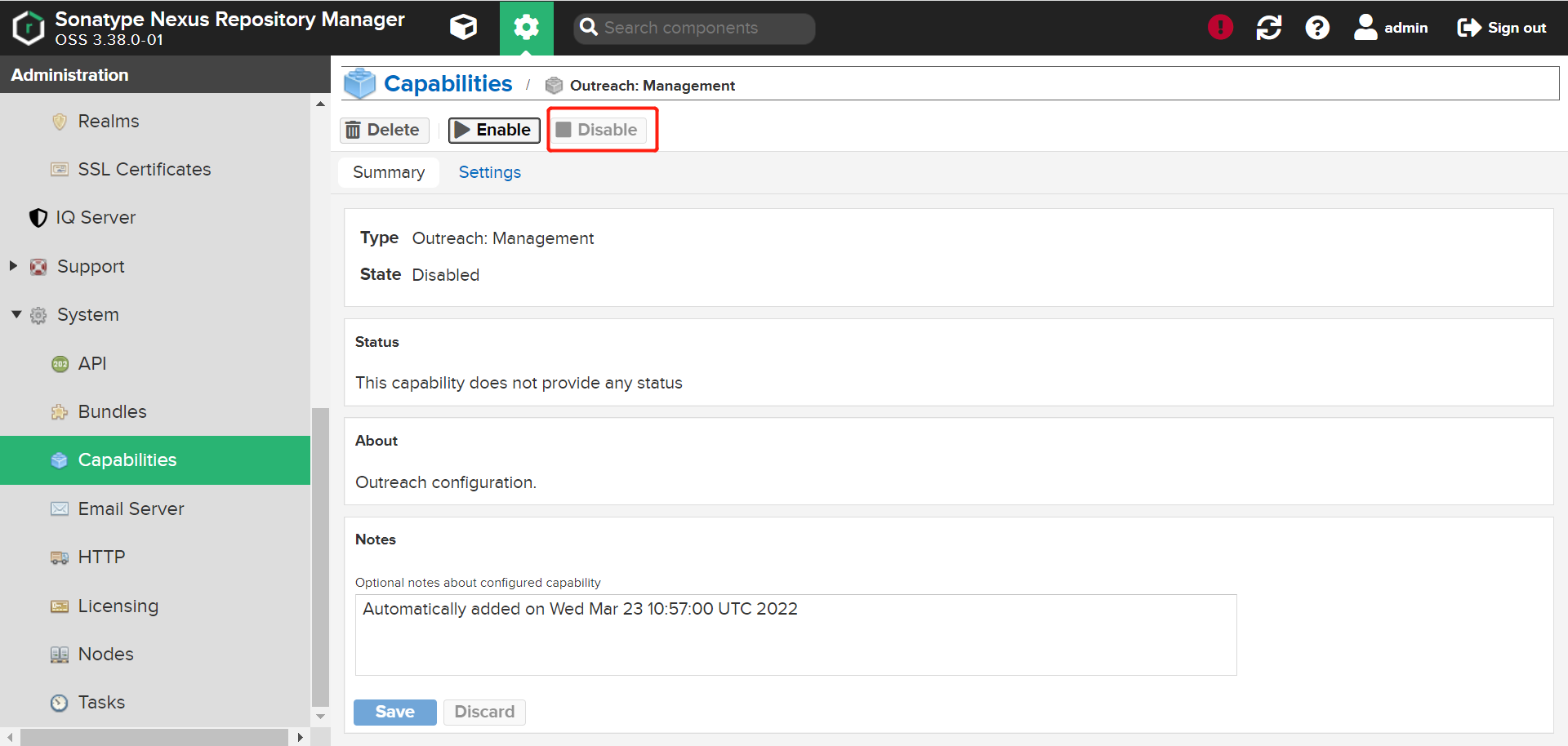Open IQ Server in the sidebar
Viewport: 1568px width, 746px height.
pos(96,218)
